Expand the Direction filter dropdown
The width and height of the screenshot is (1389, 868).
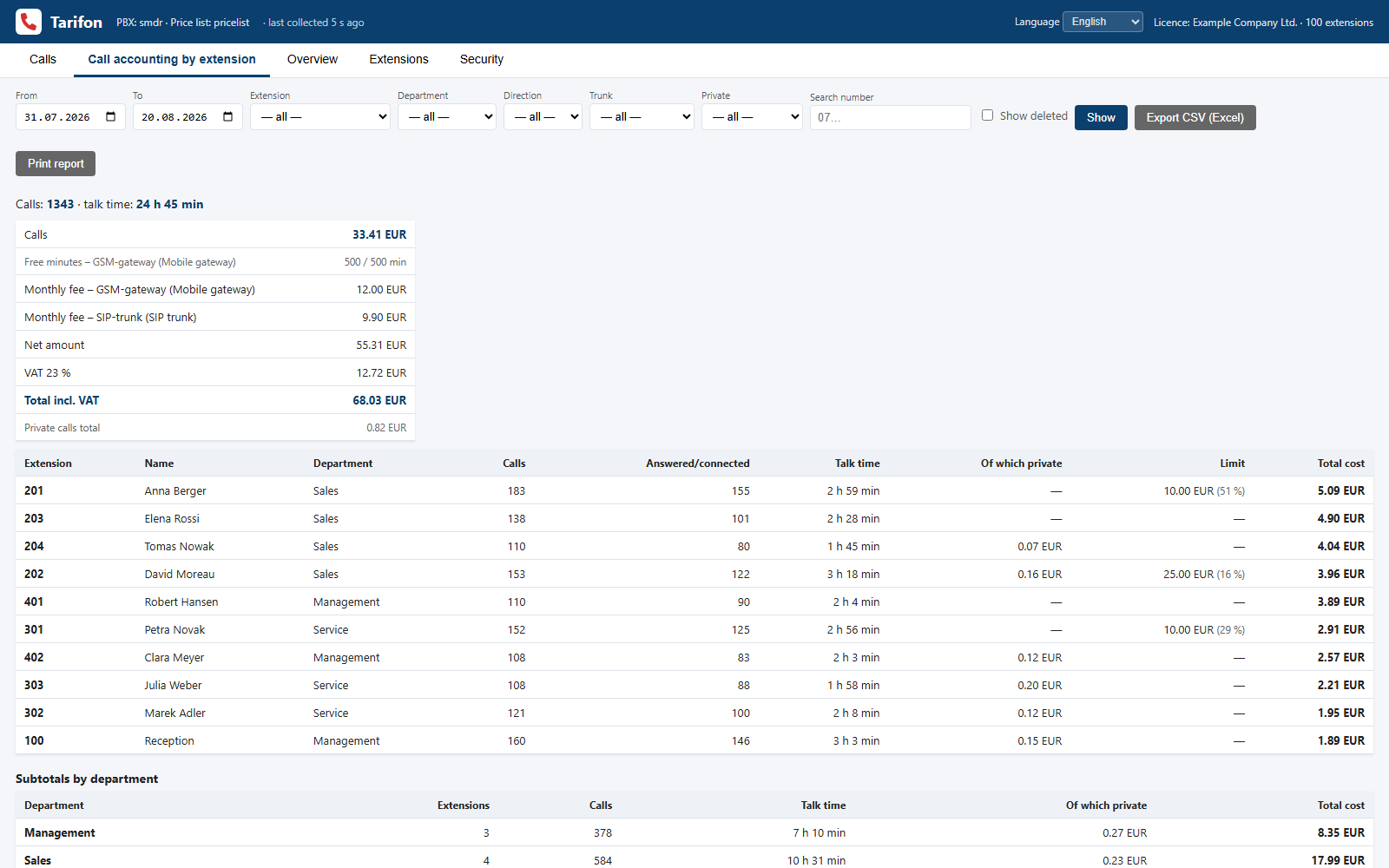[x=543, y=116]
